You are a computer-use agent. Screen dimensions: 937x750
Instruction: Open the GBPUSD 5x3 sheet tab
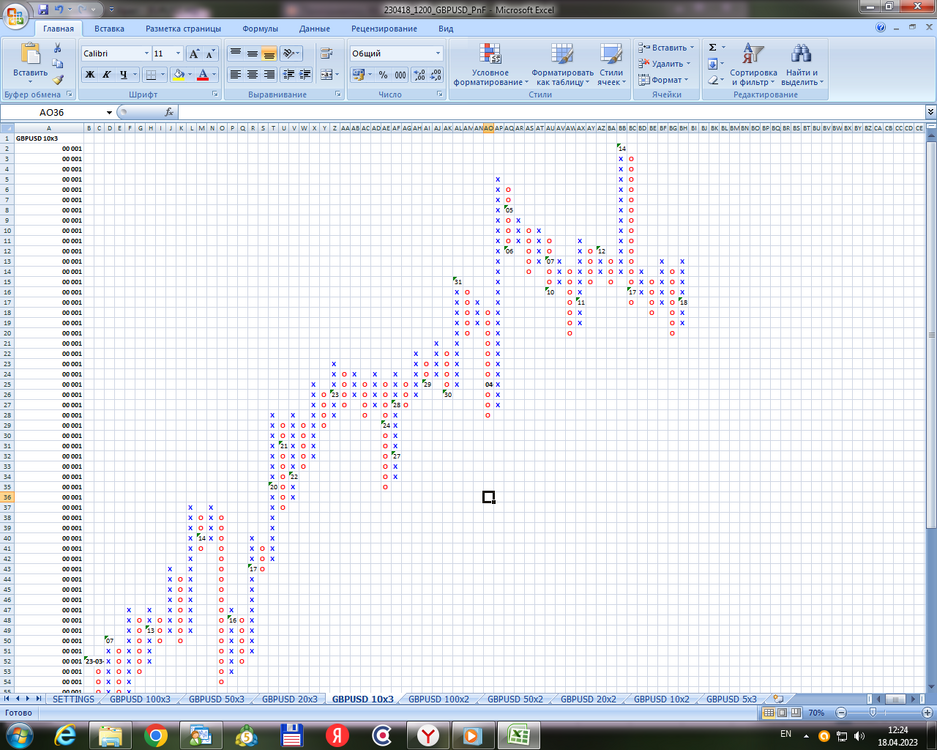point(731,699)
